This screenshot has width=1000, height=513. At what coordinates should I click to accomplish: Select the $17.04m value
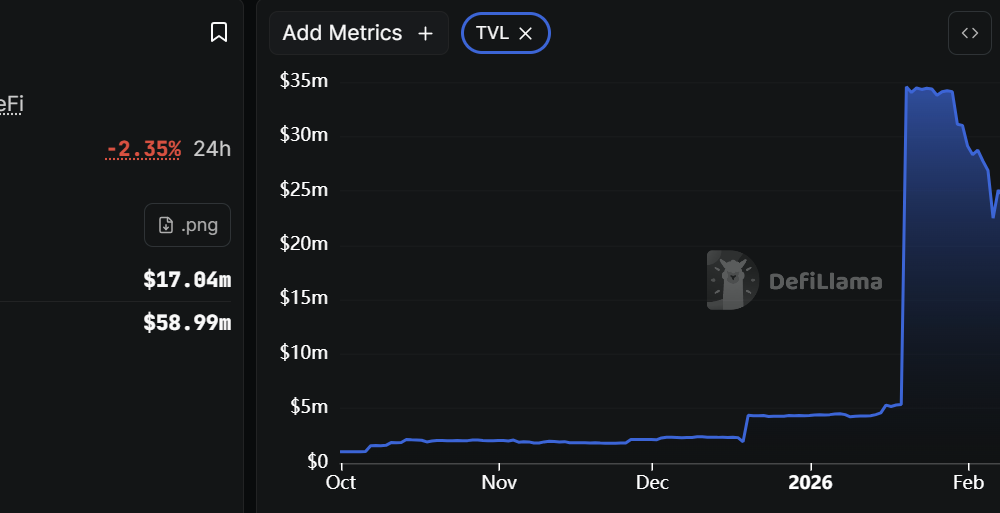pyautogui.click(x=187, y=279)
